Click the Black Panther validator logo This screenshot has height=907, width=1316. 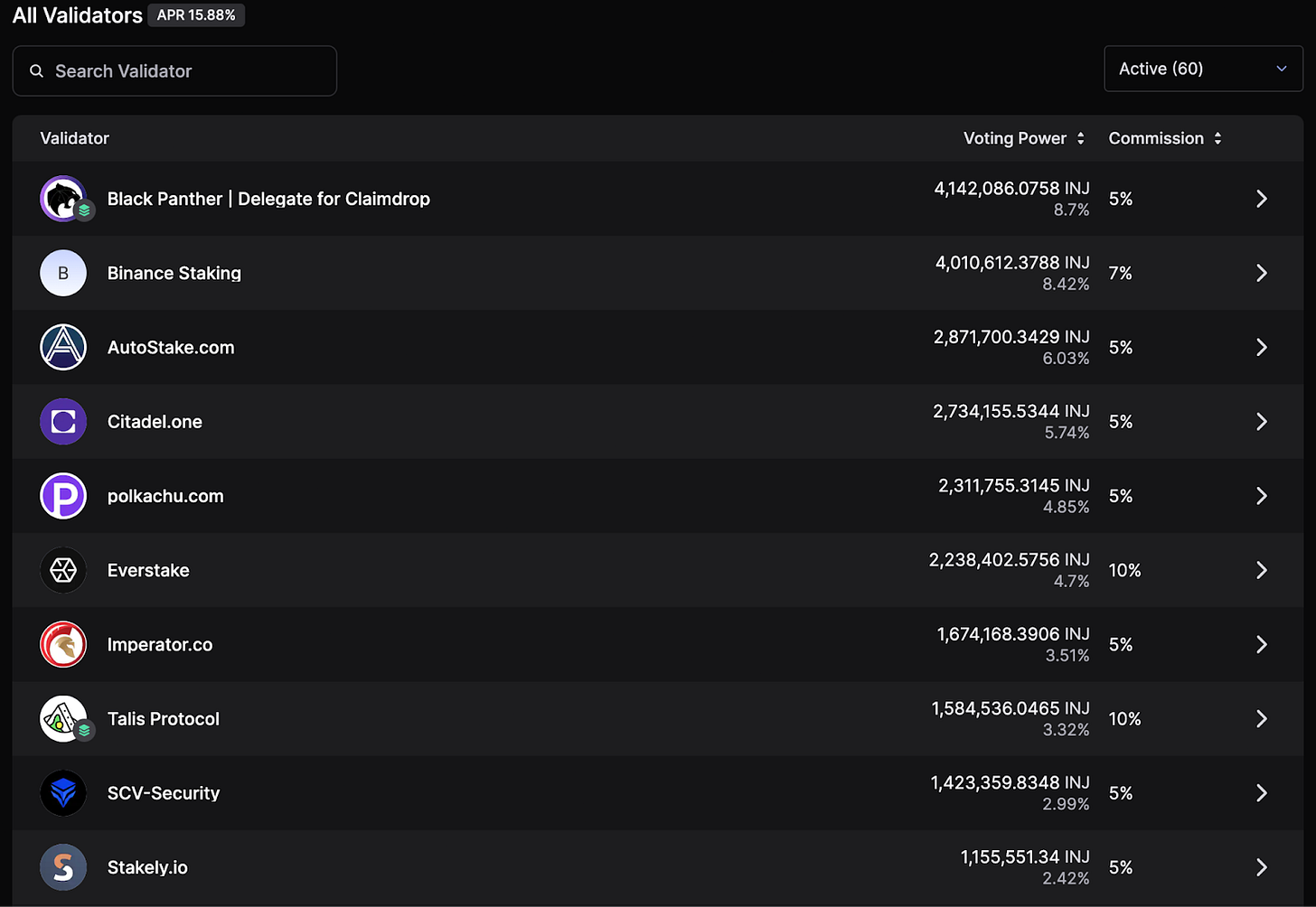click(63, 199)
